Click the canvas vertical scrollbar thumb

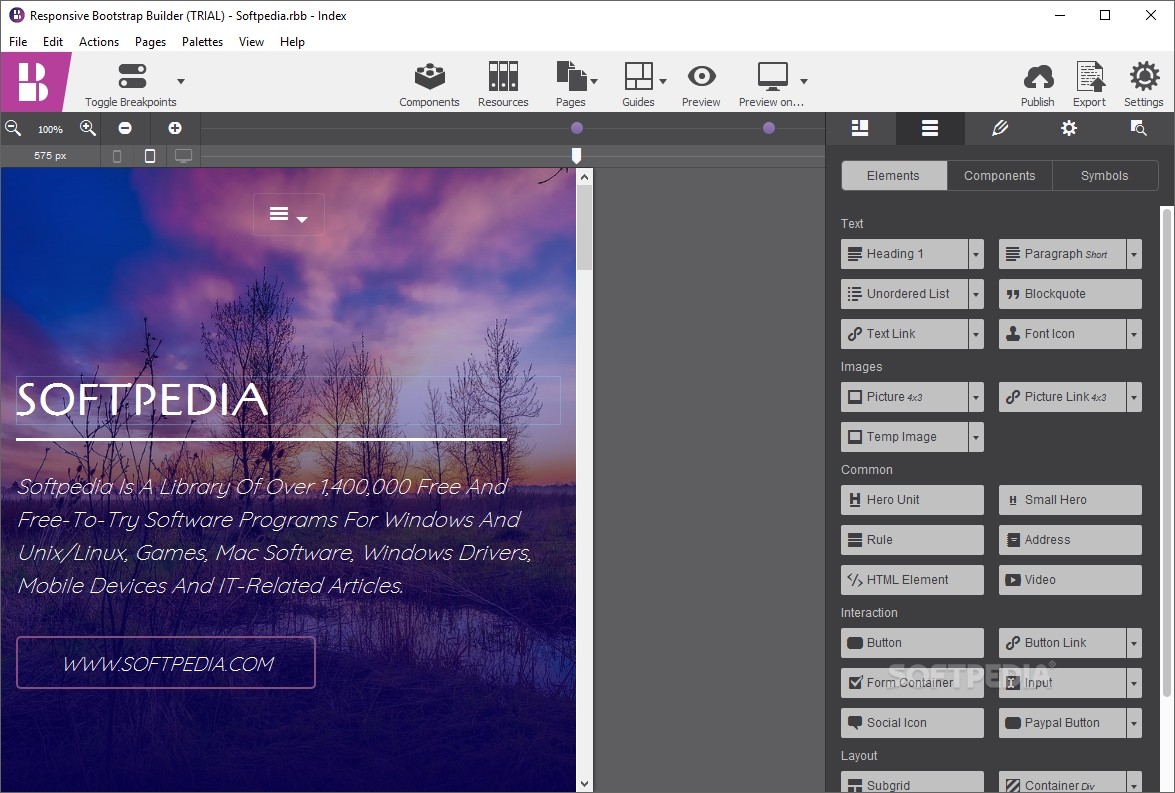[585, 228]
